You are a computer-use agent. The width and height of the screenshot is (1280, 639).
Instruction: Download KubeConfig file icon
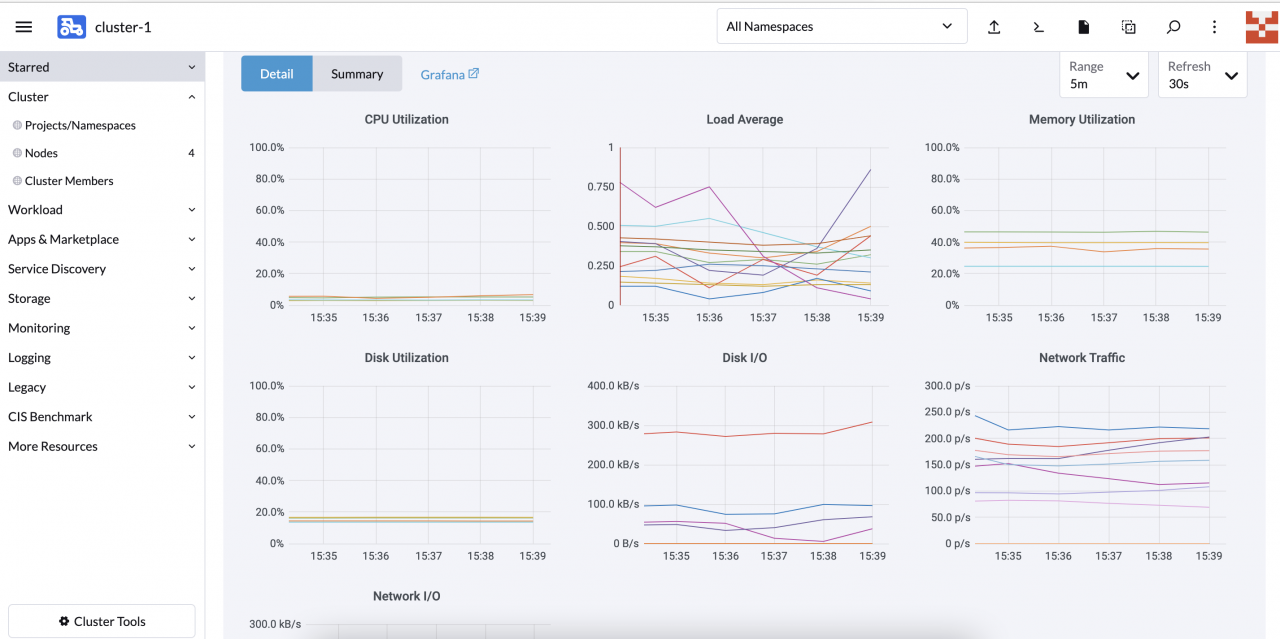click(x=1083, y=27)
